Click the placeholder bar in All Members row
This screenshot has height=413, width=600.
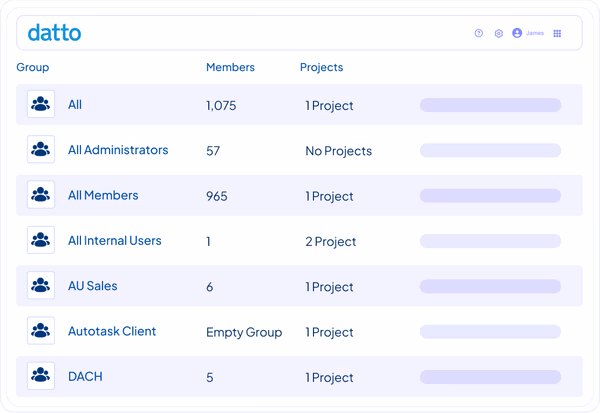pos(491,196)
